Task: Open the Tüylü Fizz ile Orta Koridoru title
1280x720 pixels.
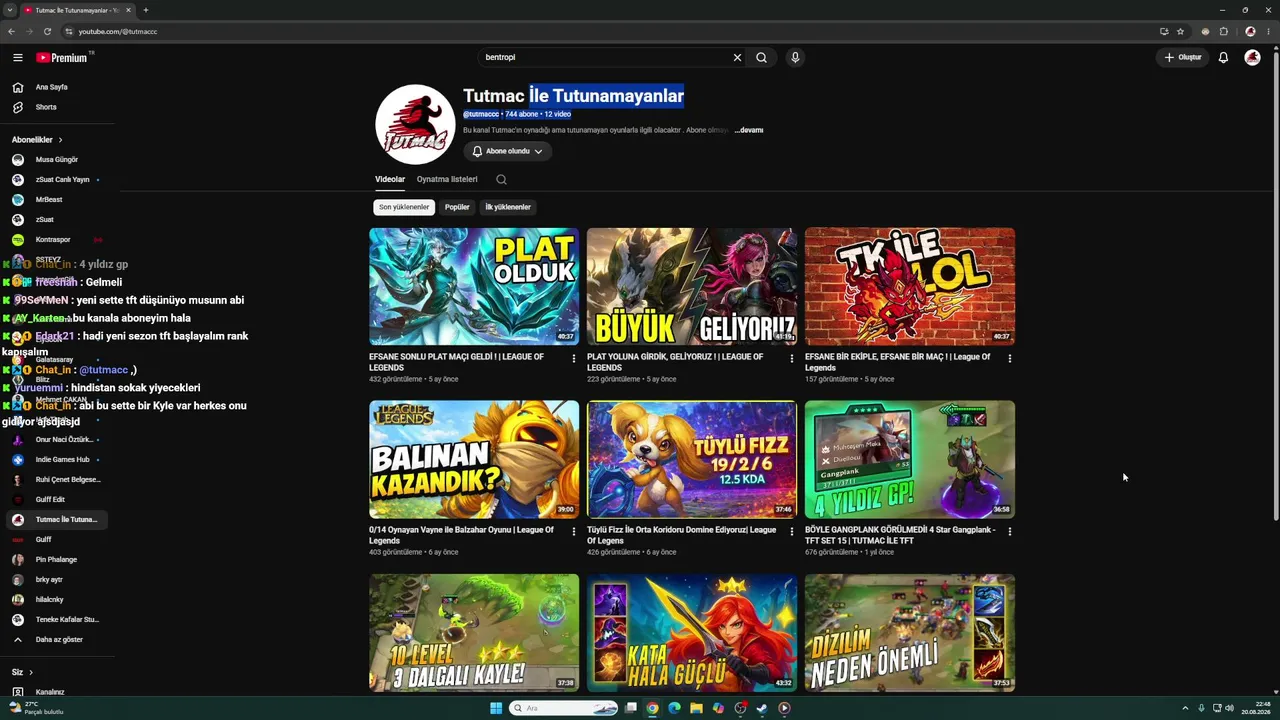Action: point(681,535)
